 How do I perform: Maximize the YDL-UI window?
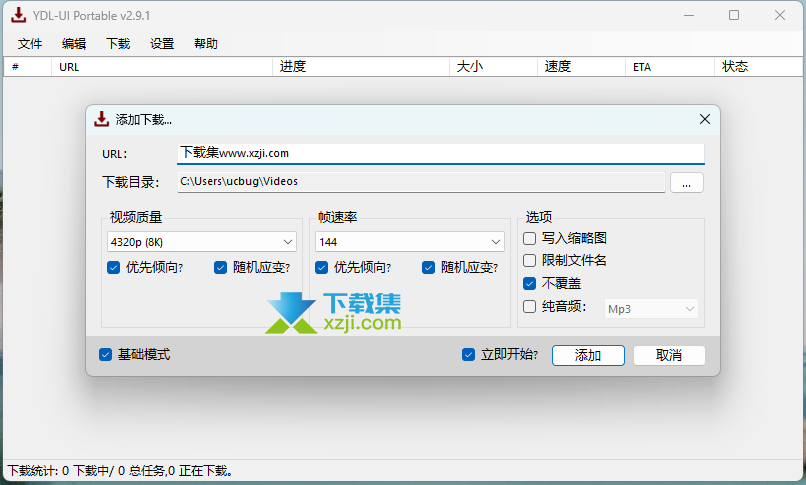click(734, 15)
